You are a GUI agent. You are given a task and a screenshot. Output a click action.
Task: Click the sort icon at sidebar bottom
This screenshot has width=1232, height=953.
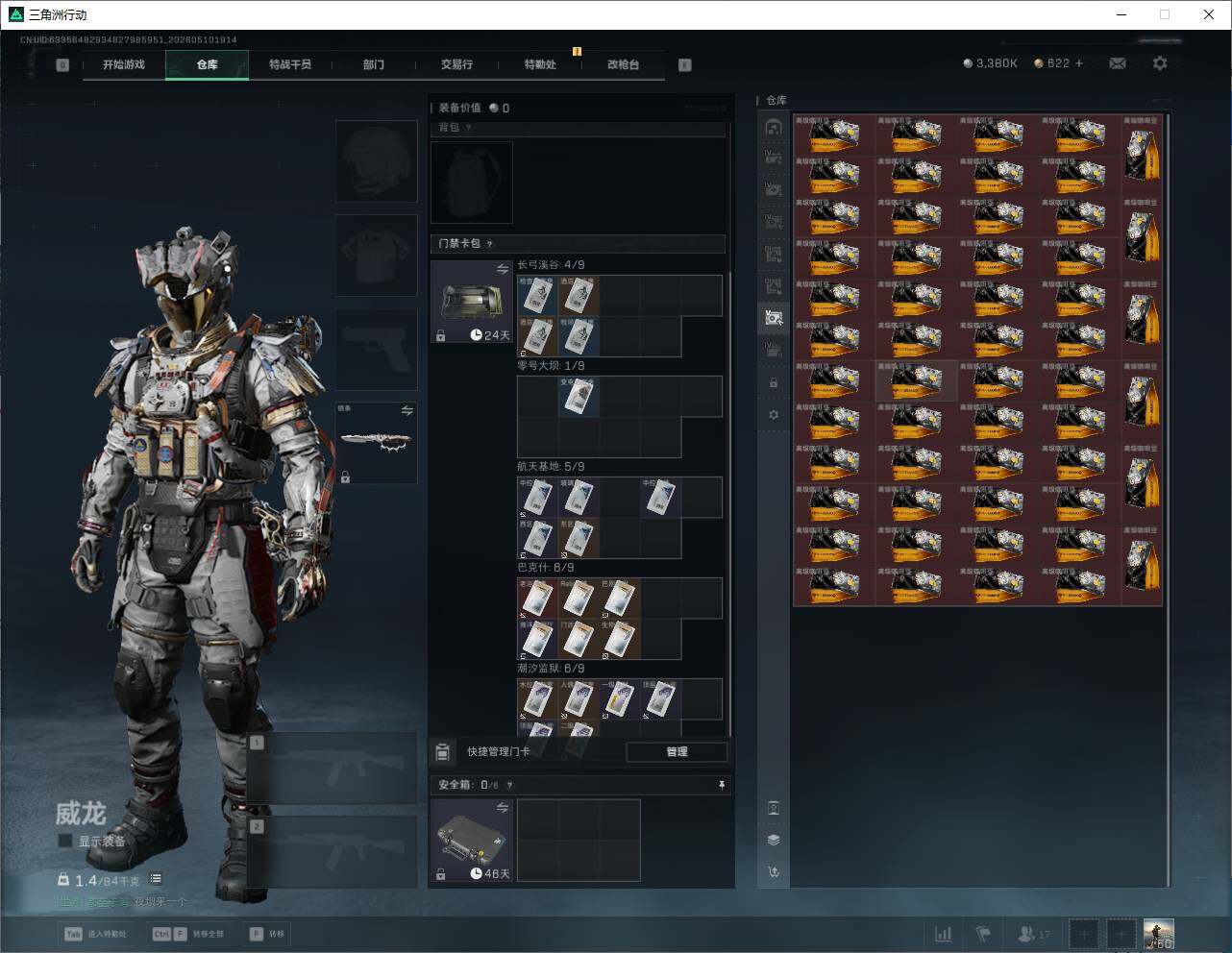click(x=774, y=872)
